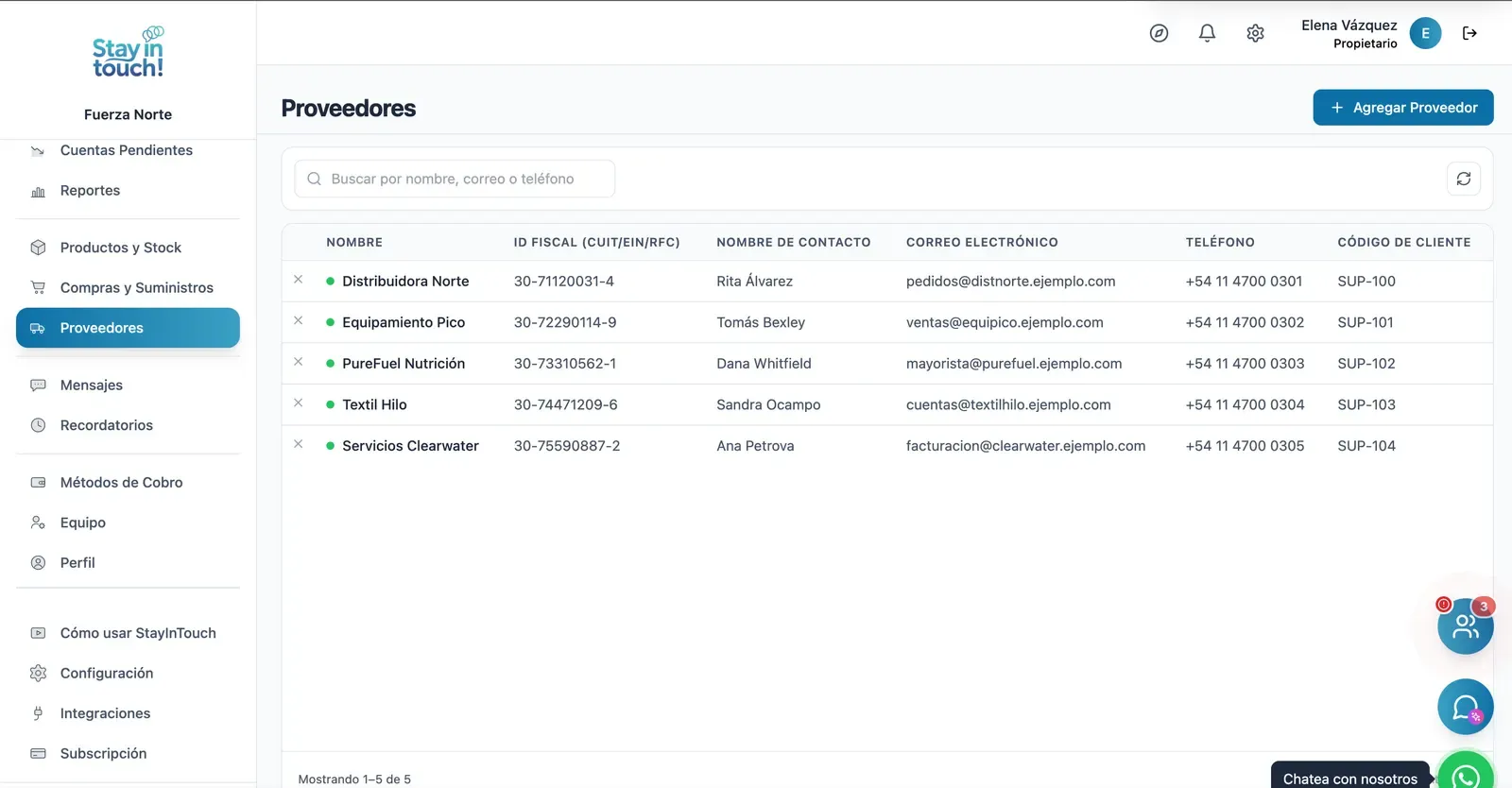Click the logout arrow icon
Viewport: 1512px width, 788px height.
(x=1469, y=33)
